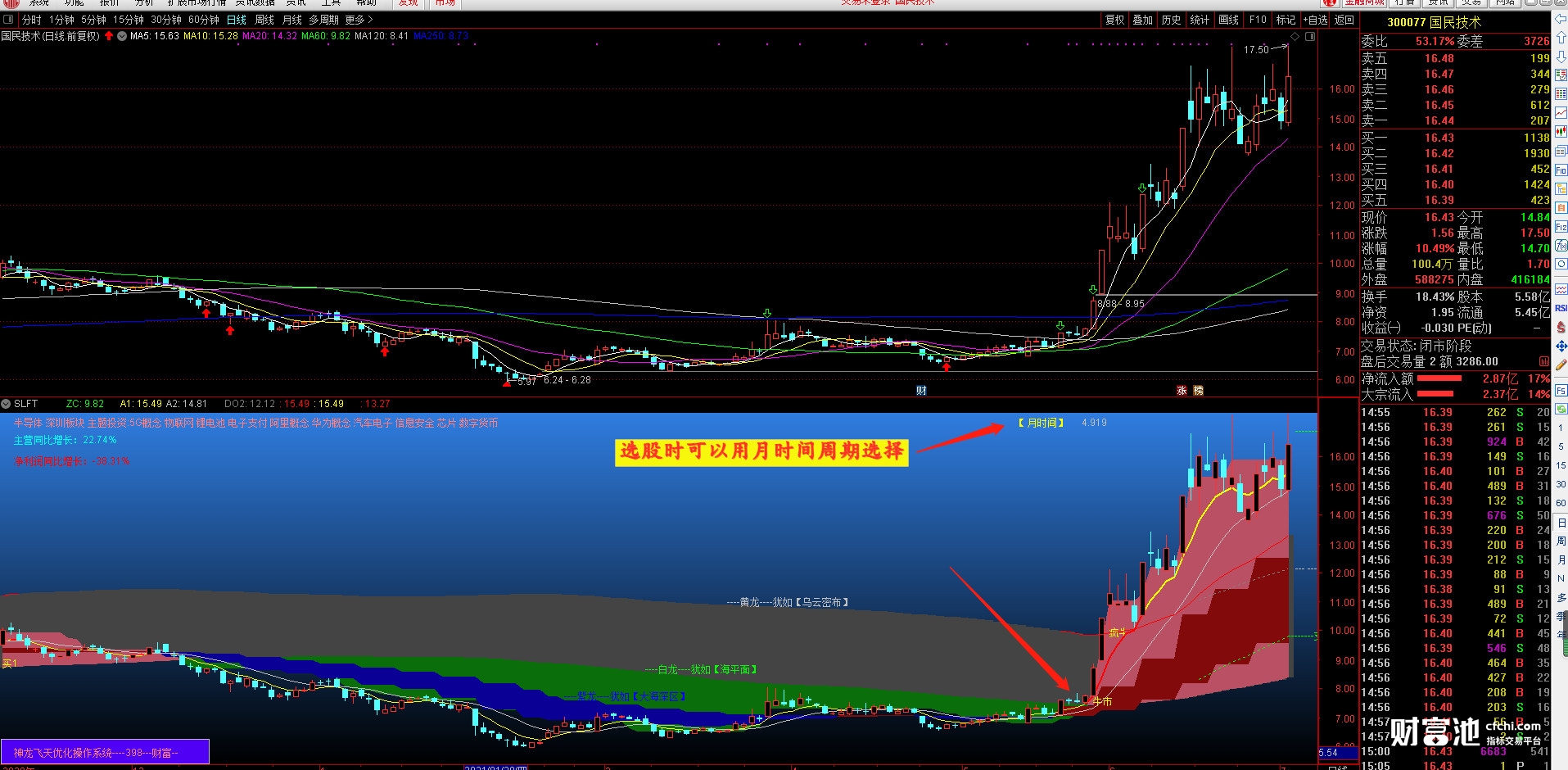Viewport: 1568px width, 770px height.
Task: Click the 净流入额 row in quote panel
Action: click(x=1455, y=378)
